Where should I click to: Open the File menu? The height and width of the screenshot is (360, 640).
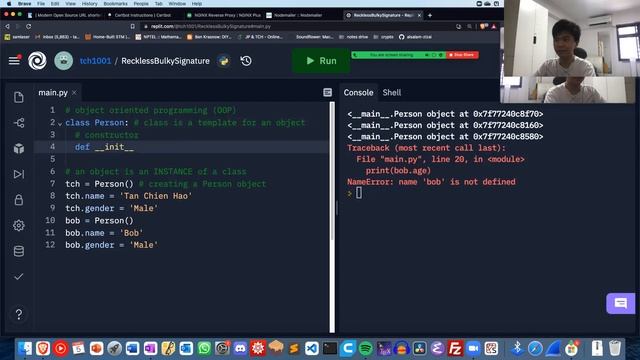41,3
